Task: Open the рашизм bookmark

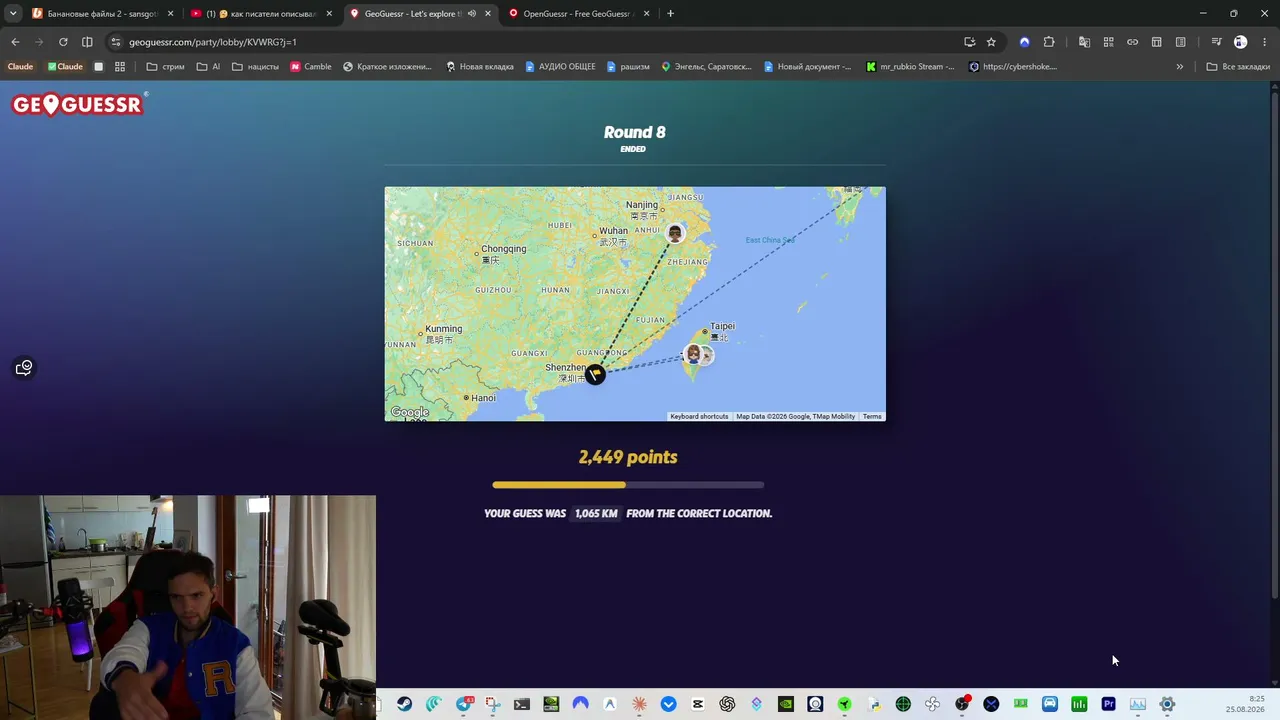Action: (x=627, y=67)
